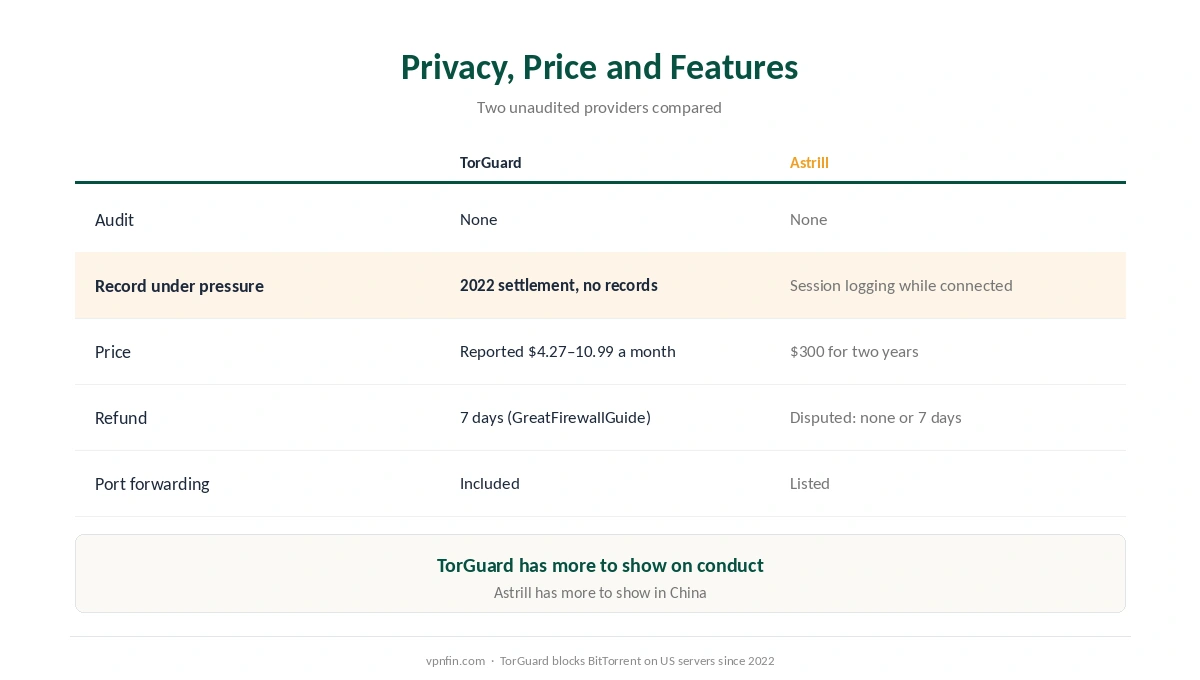Viewport: 1200px width, 680px height.
Task: Select the "Included" port forwarding cell
Action: coord(489,483)
